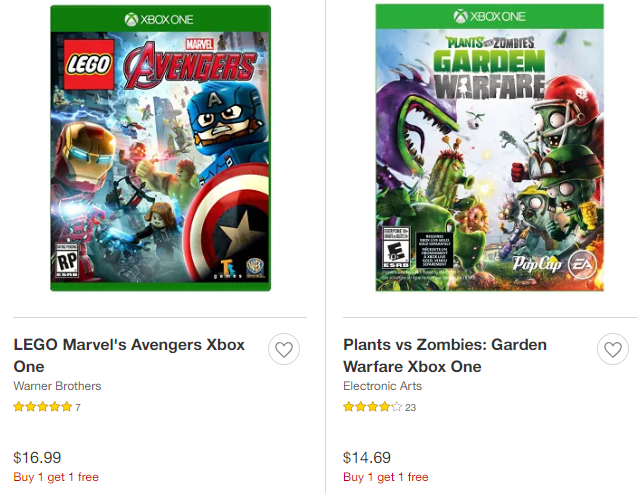Click the ESRB E rating badge
Viewport: 638px width, 493px height.
click(x=391, y=254)
